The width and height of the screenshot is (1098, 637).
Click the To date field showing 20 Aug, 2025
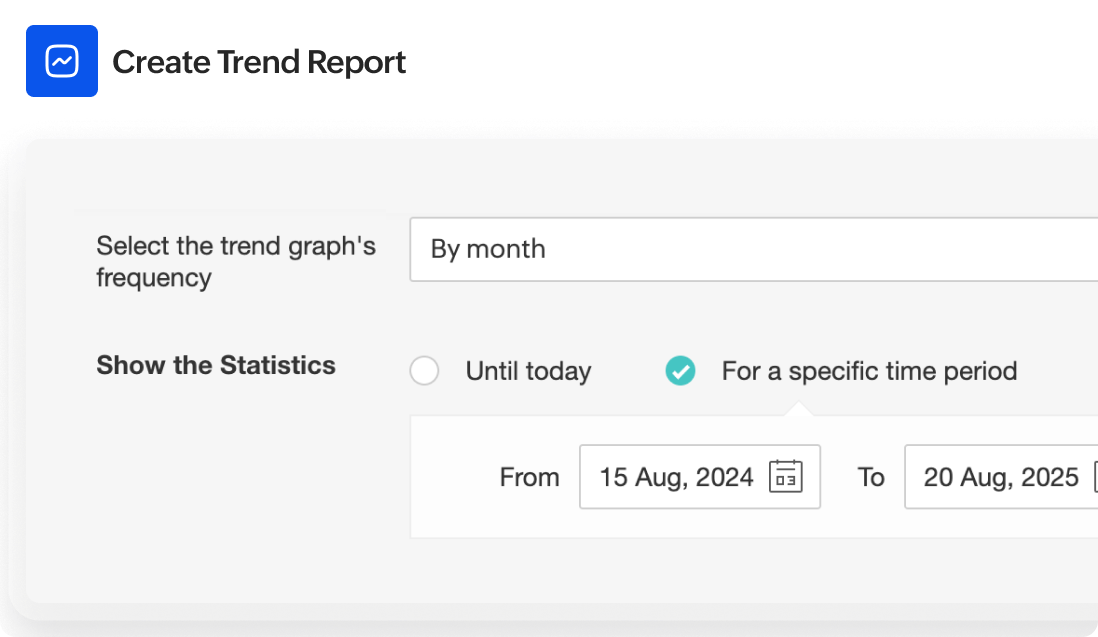(1000, 477)
